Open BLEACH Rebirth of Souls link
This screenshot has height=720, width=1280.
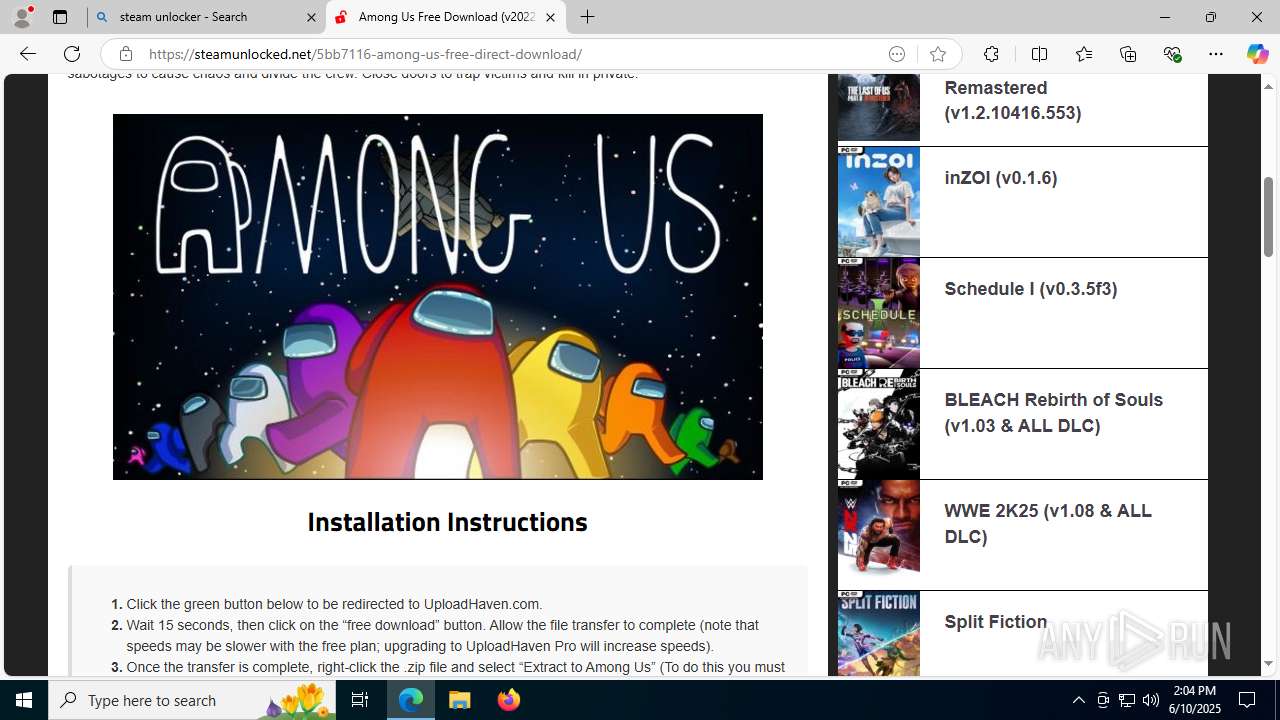click(1054, 413)
